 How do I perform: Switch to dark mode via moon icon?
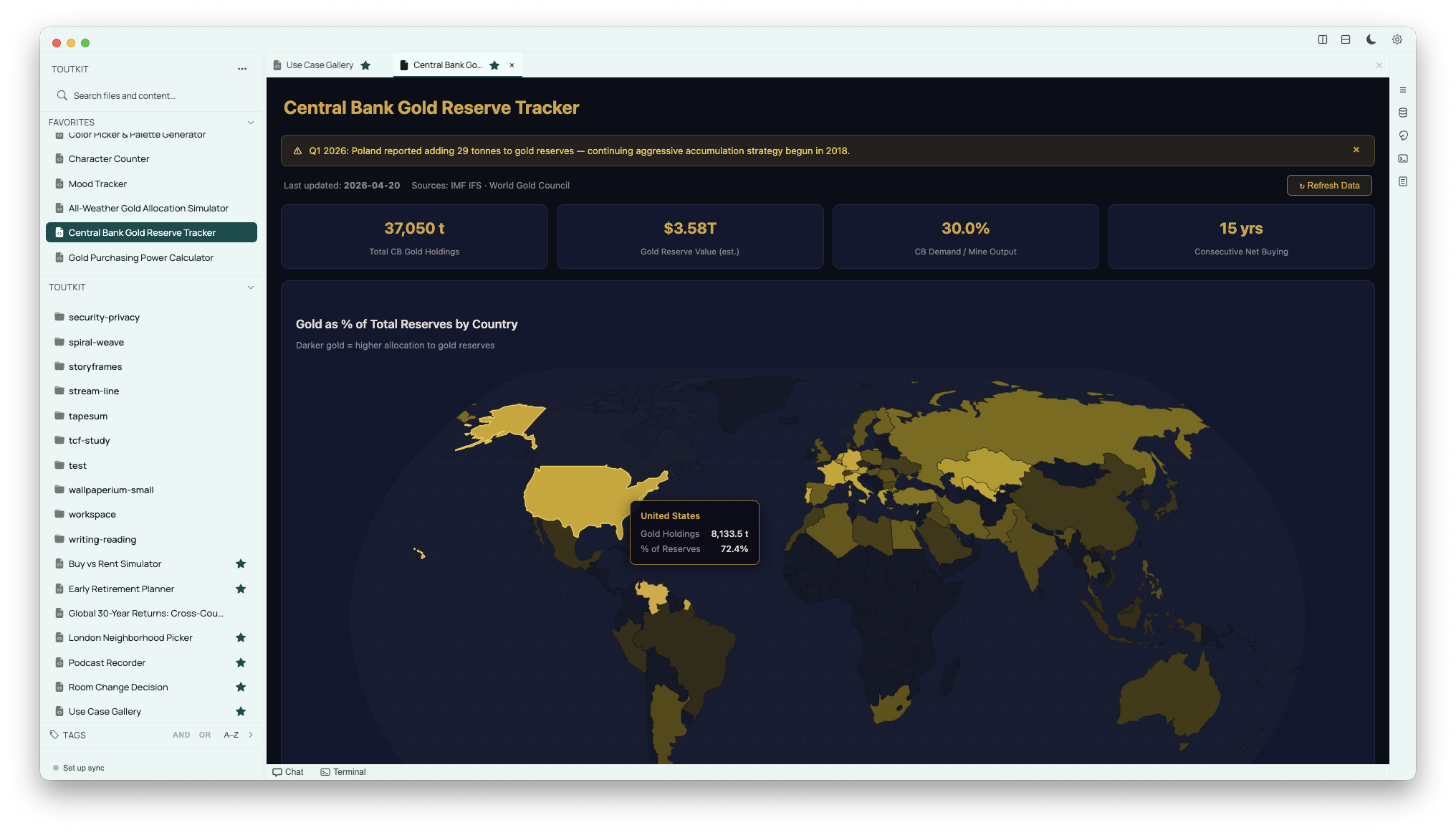pos(1371,39)
